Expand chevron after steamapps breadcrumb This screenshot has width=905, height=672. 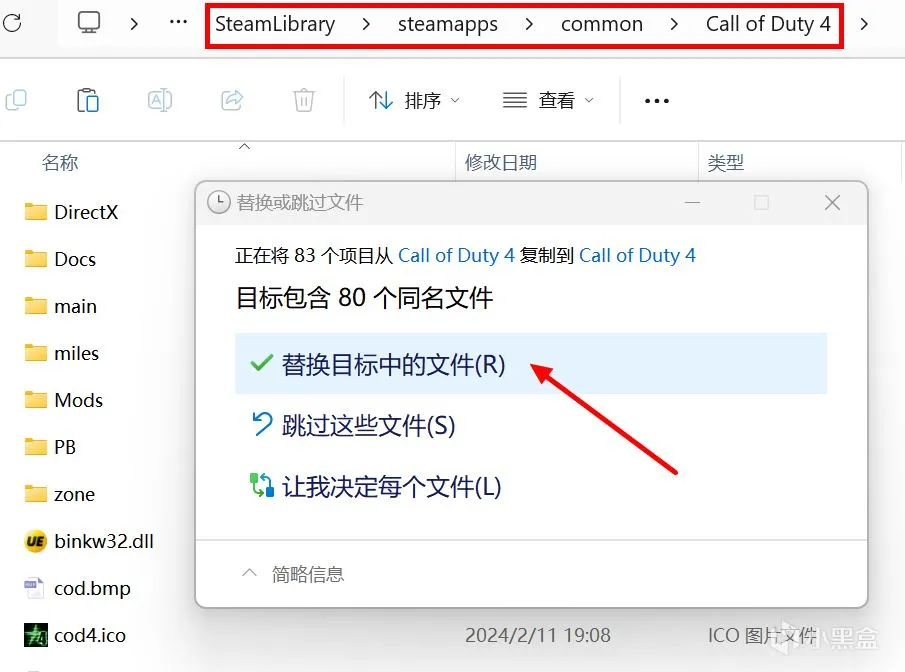click(x=529, y=24)
